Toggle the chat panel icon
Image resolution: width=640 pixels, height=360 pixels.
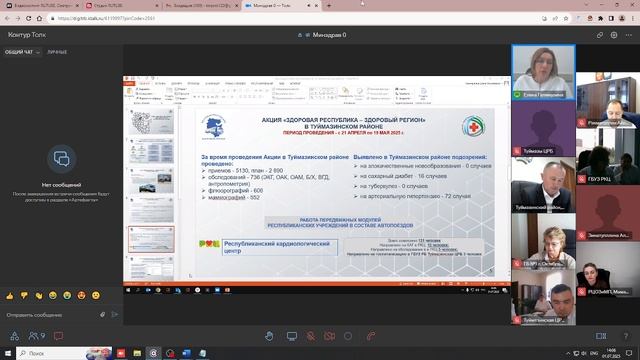click(x=58, y=336)
